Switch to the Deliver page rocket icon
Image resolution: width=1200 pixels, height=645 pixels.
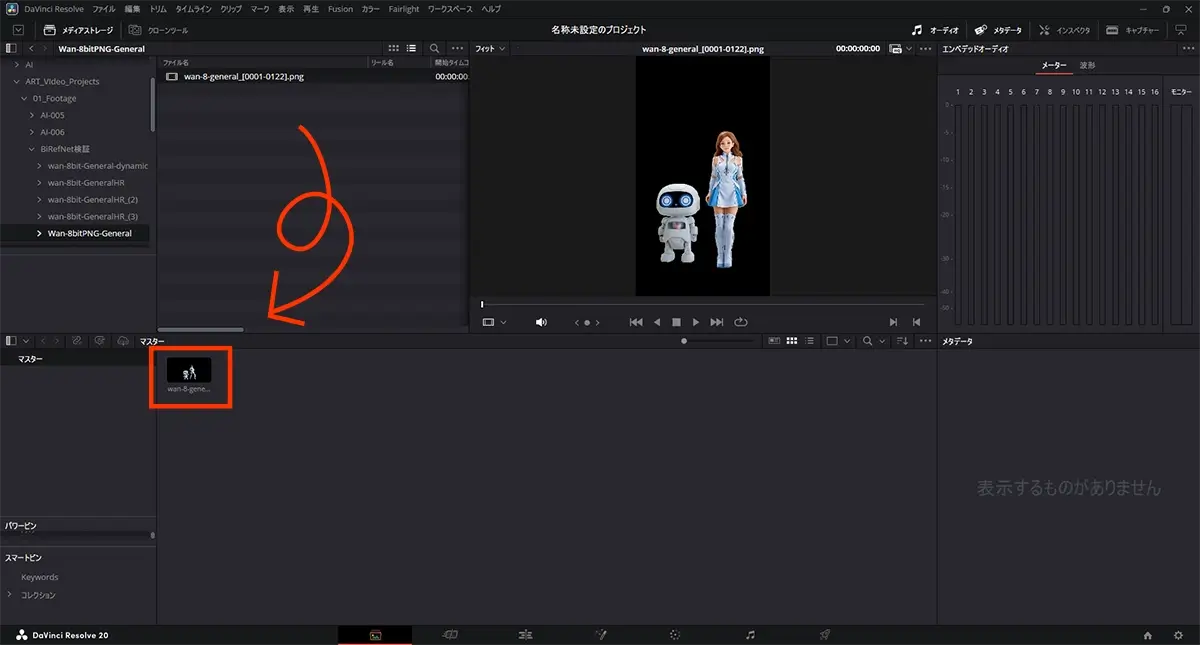[x=825, y=635]
